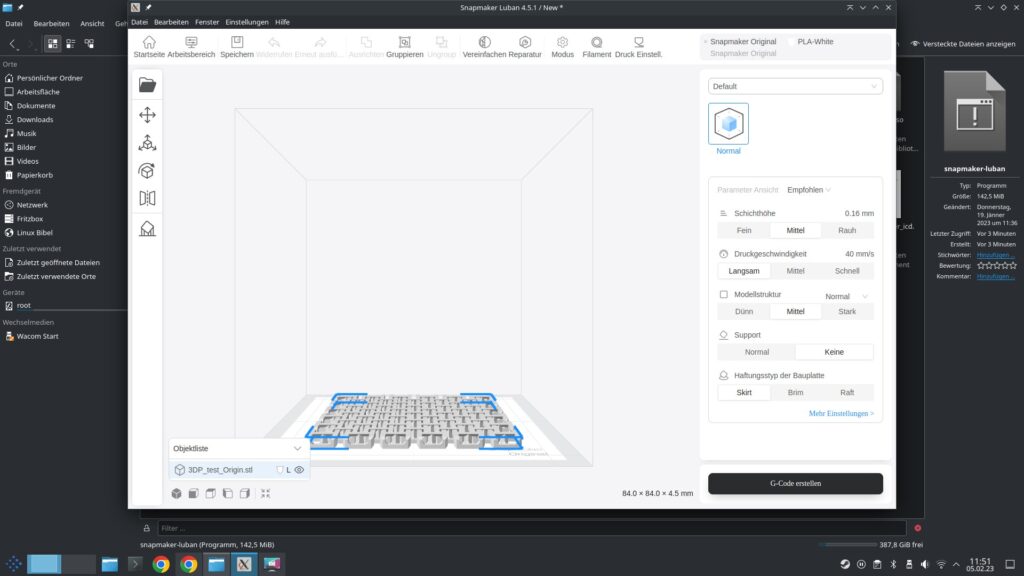Click the first Chrome icon in taskbar

[x=161, y=564]
